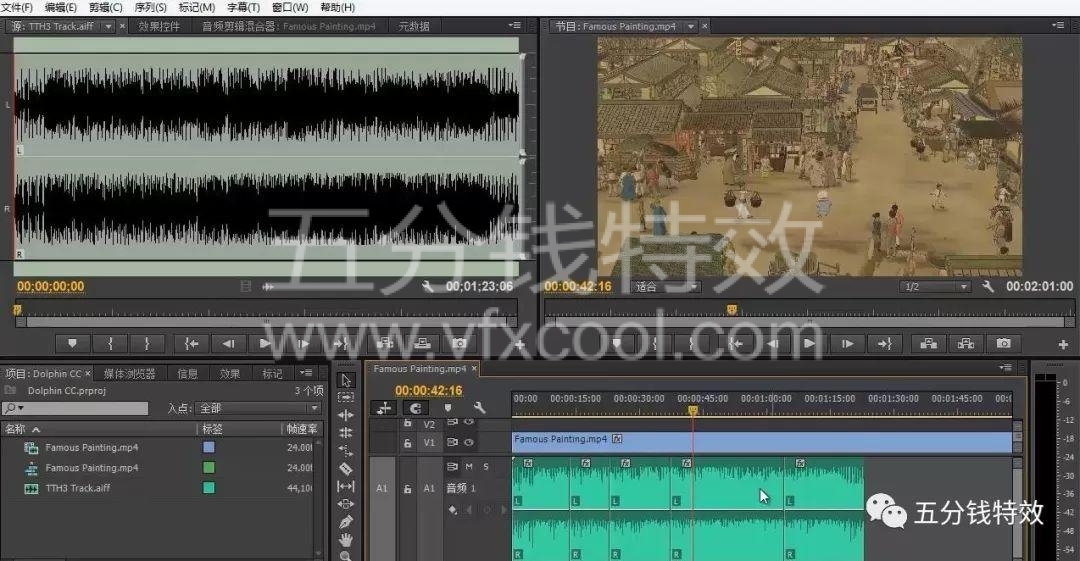Image resolution: width=1080 pixels, height=561 pixels.
Task: Toggle V2 track output eye
Action: (469, 422)
